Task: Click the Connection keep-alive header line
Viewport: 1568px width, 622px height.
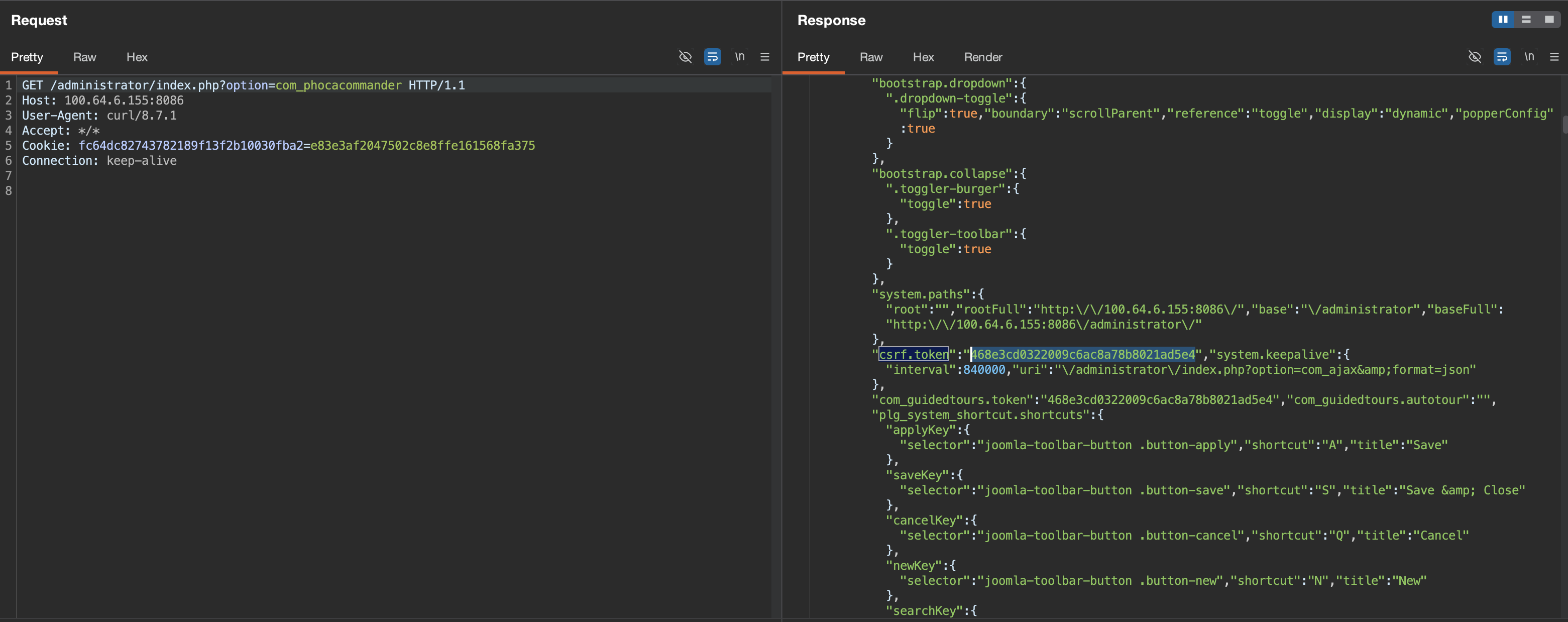Action: coord(99,161)
